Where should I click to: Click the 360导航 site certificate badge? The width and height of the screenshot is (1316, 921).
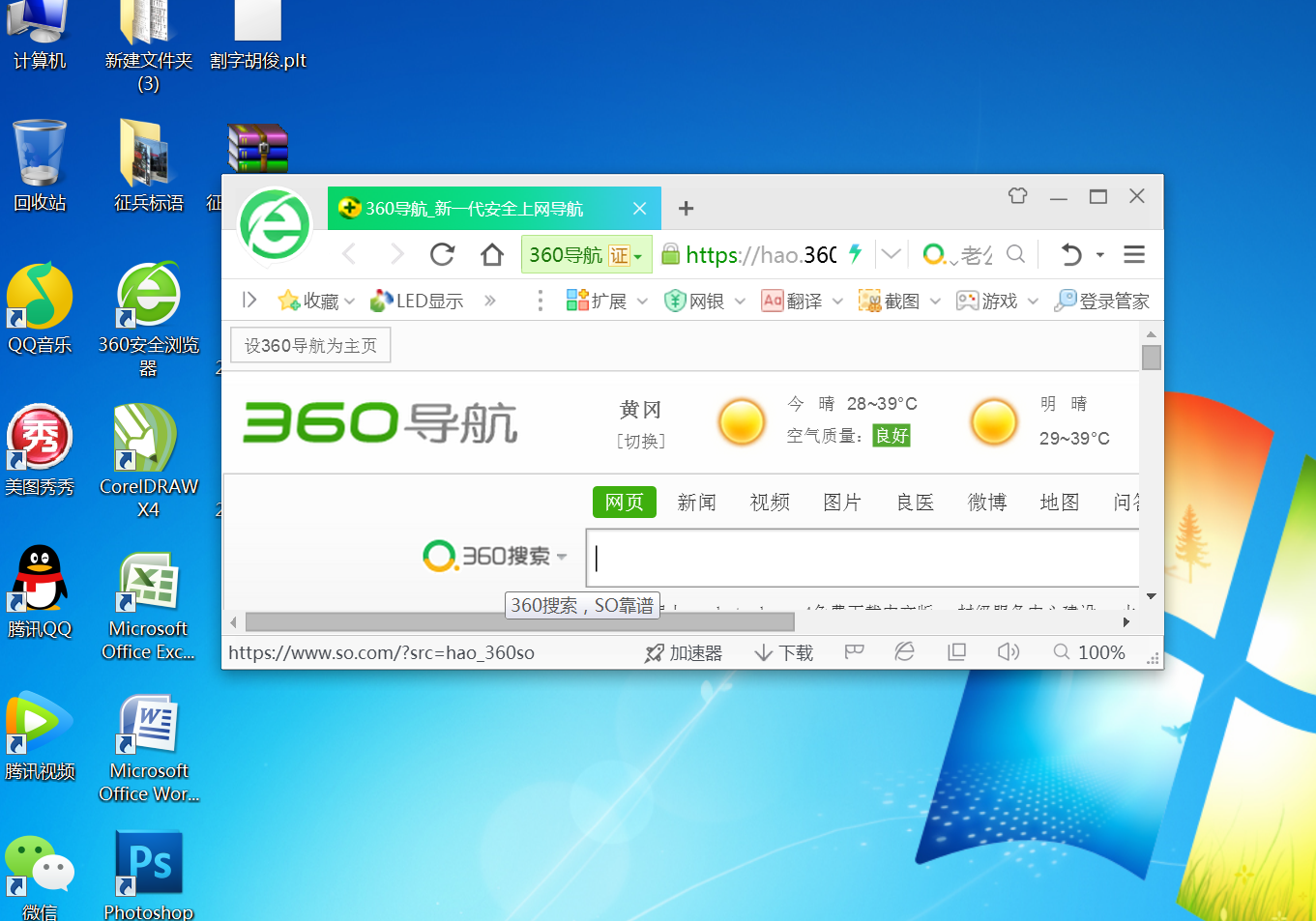(586, 254)
